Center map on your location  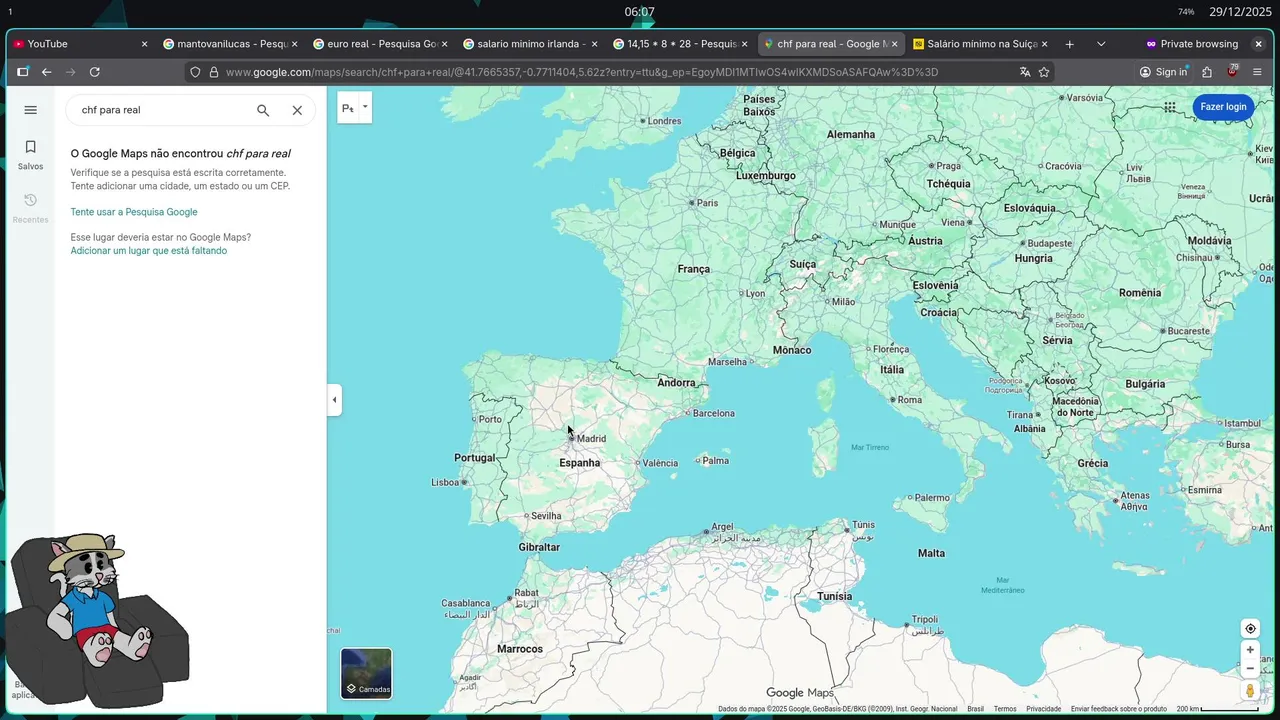click(x=1250, y=629)
